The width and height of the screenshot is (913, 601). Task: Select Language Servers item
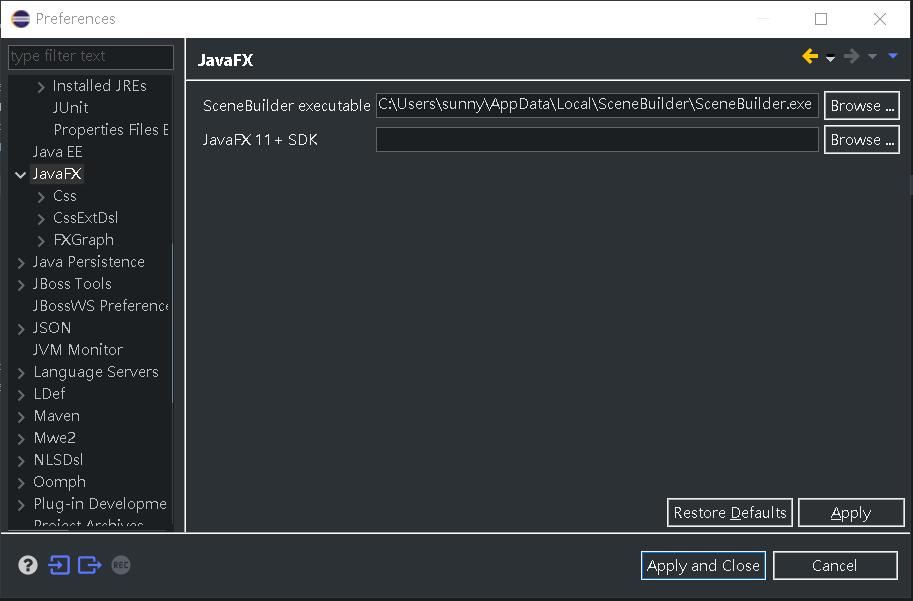click(96, 372)
